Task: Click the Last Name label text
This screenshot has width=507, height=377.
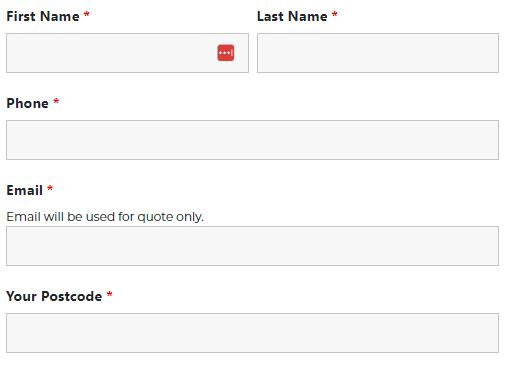Action: [292, 16]
